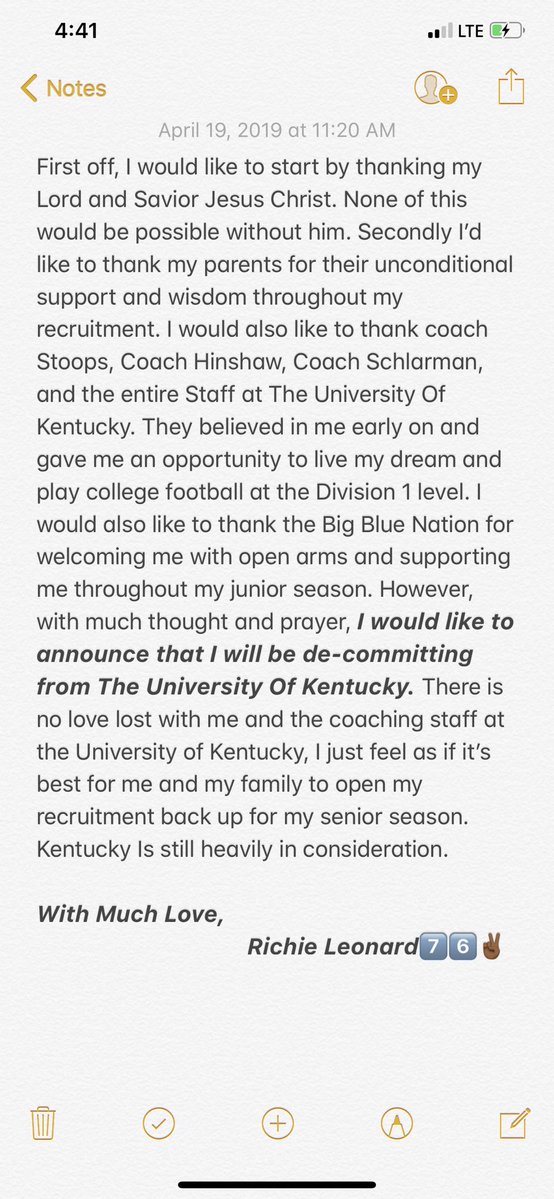
Task: Open the markup pen tool
Action: coord(396,1123)
